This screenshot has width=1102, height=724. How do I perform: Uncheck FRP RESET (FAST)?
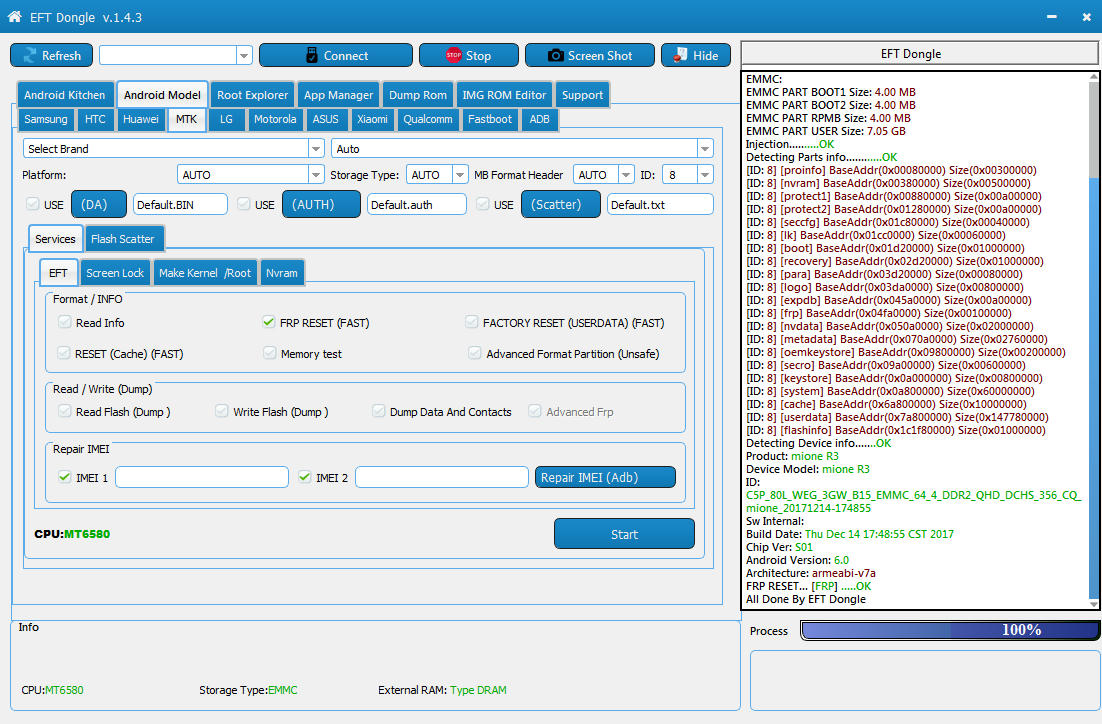[268, 322]
